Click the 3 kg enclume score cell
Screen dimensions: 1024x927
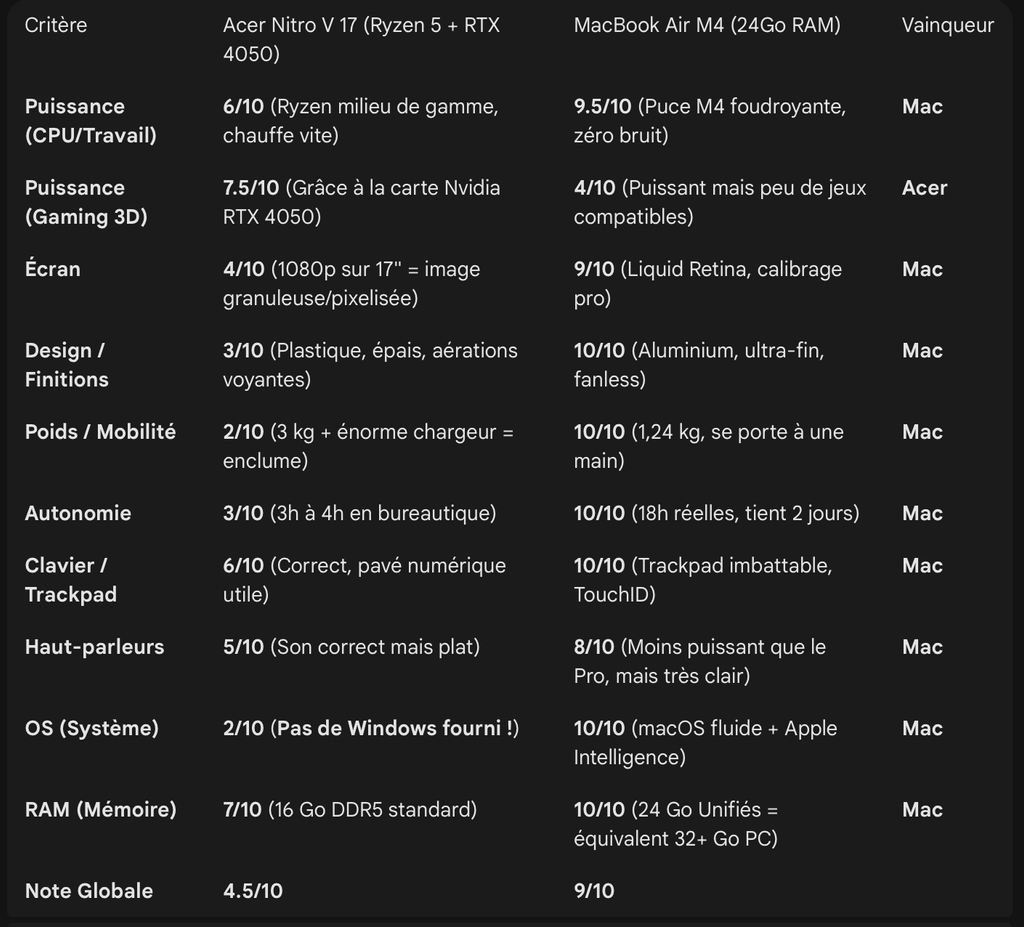tap(367, 446)
